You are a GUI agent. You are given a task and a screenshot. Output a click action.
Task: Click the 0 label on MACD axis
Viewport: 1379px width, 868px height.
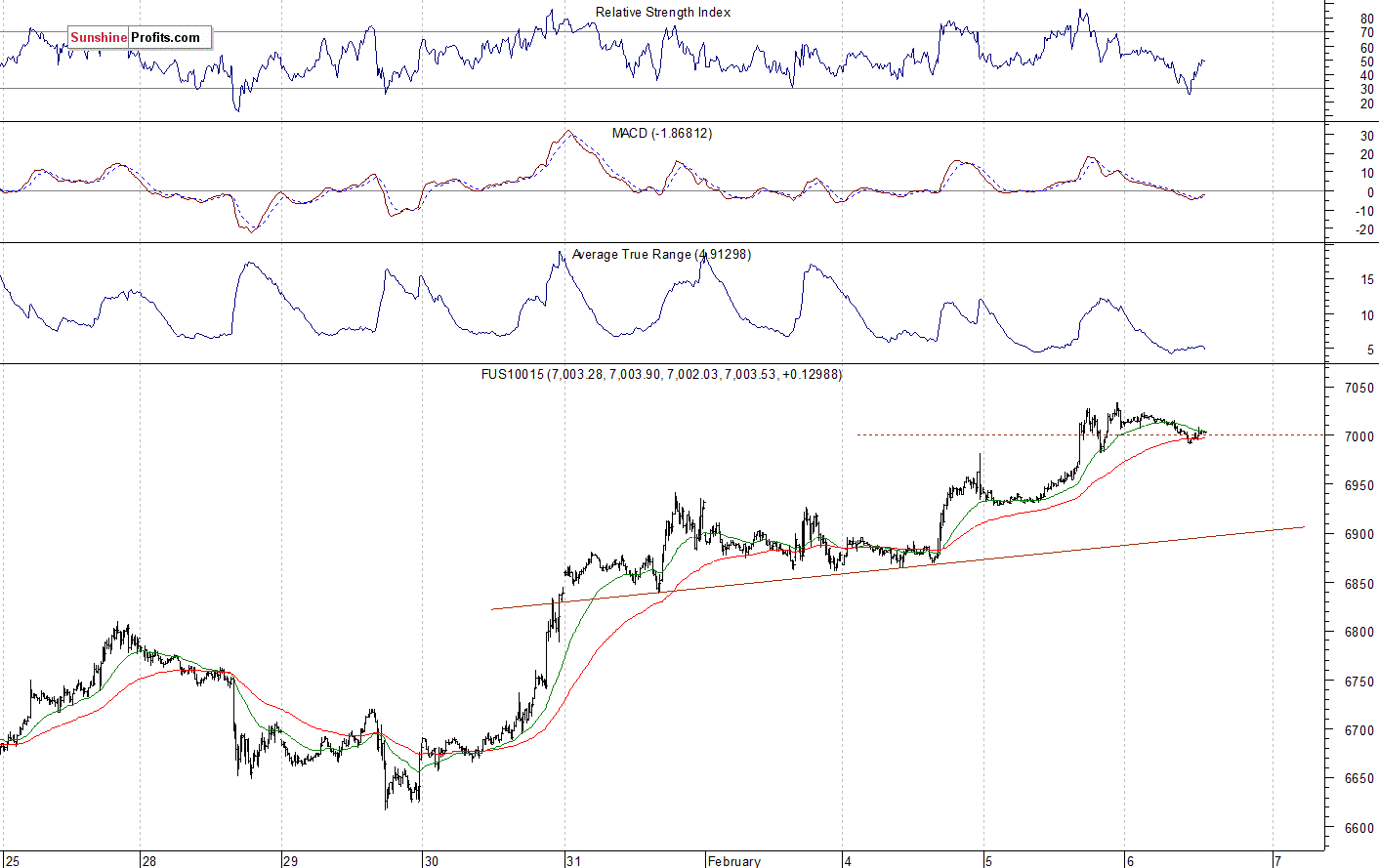tap(1370, 193)
